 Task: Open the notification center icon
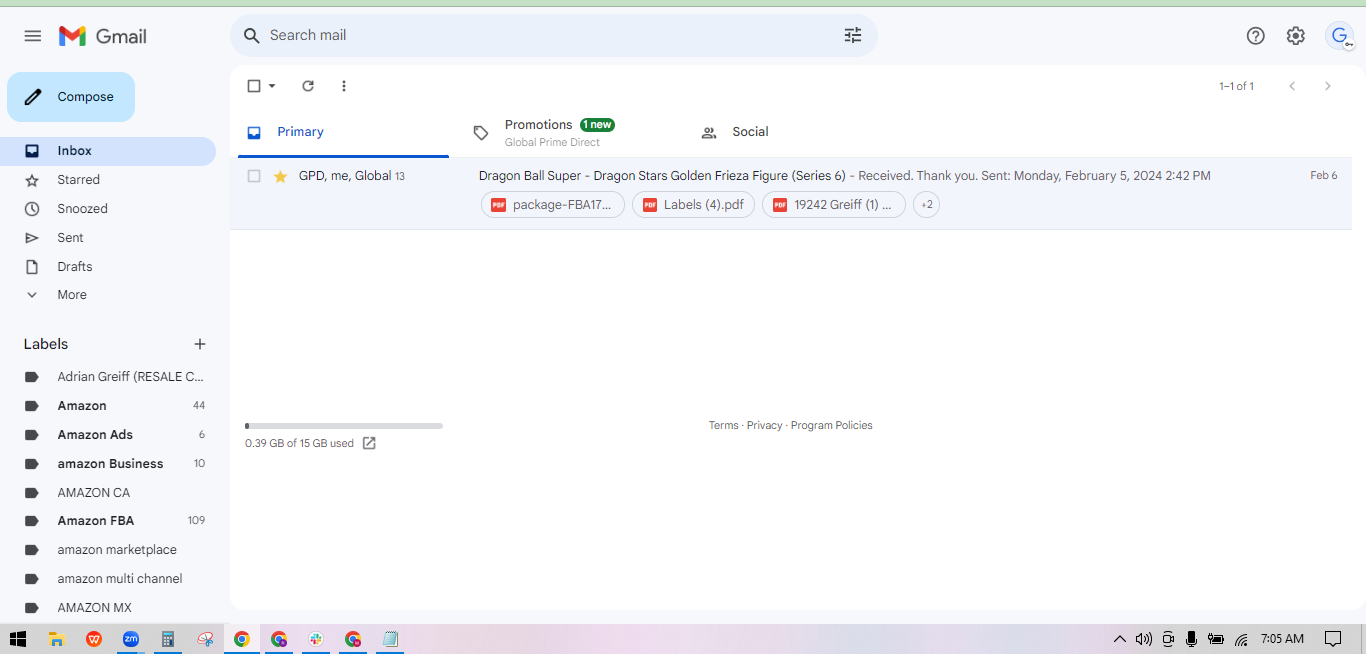pos(1333,639)
